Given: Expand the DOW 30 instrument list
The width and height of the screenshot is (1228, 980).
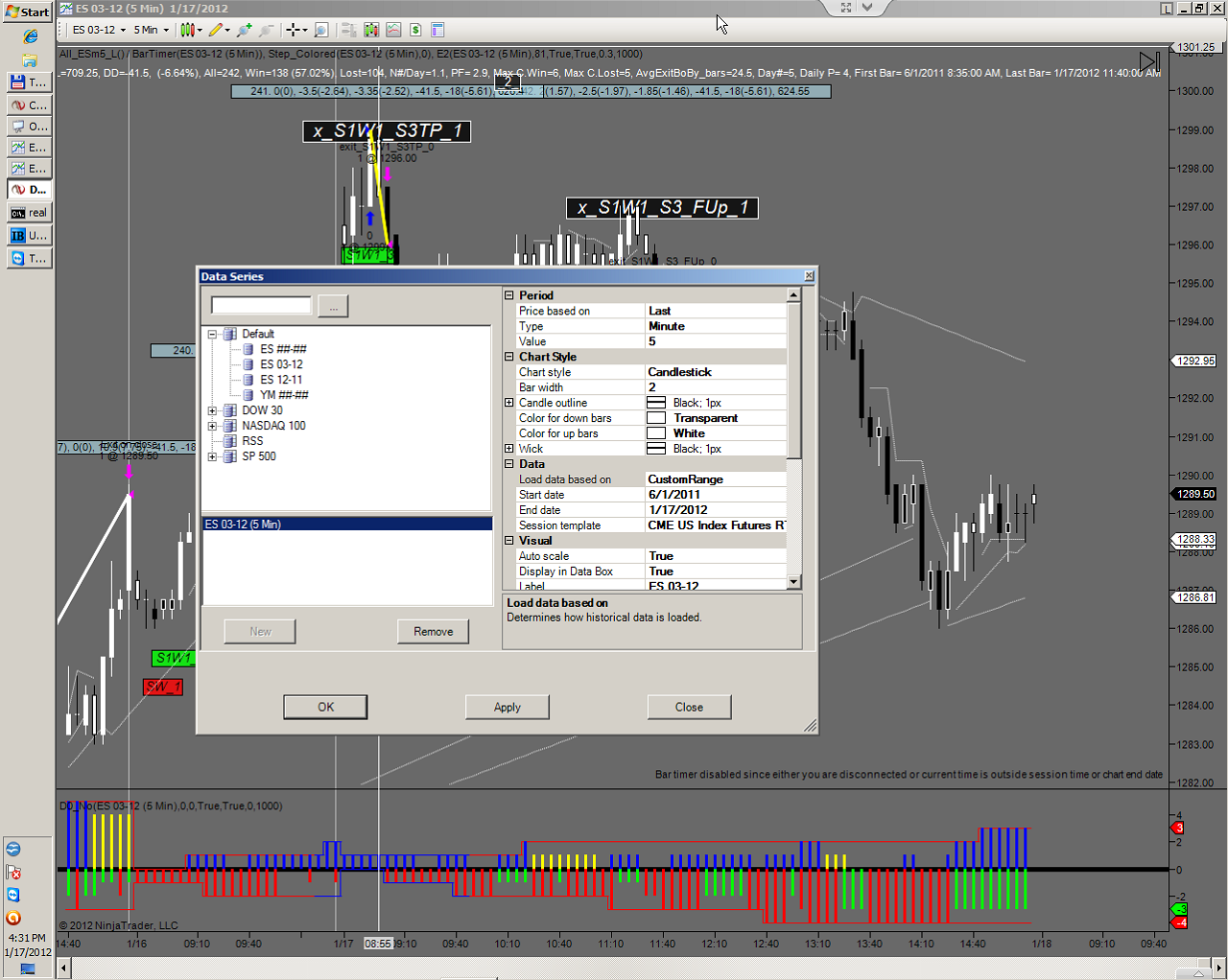Looking at the screenshot, I should pyautogui.click(x=212, y=411).
